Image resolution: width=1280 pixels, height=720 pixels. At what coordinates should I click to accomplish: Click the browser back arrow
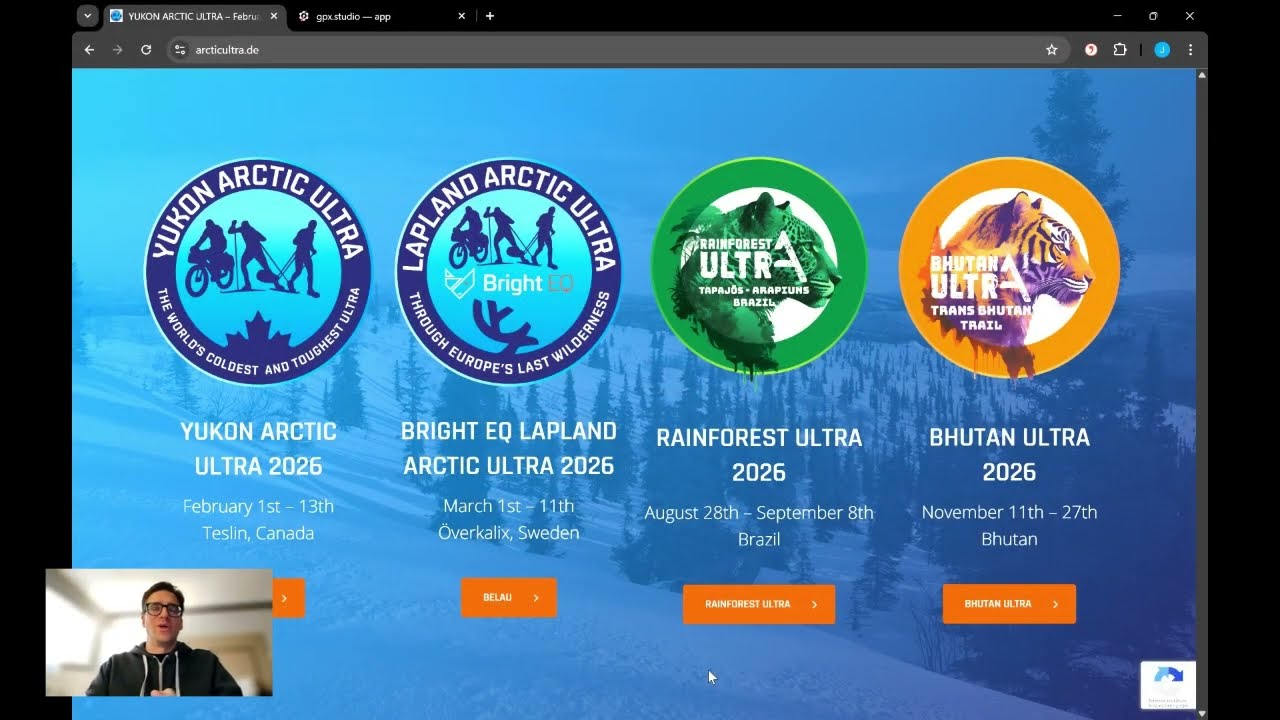(89, 50)
